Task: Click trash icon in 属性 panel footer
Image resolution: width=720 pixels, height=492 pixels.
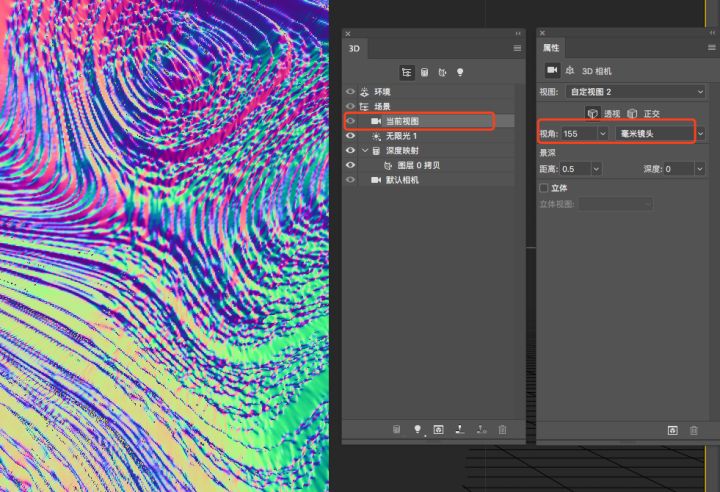Action: [694, 430]
